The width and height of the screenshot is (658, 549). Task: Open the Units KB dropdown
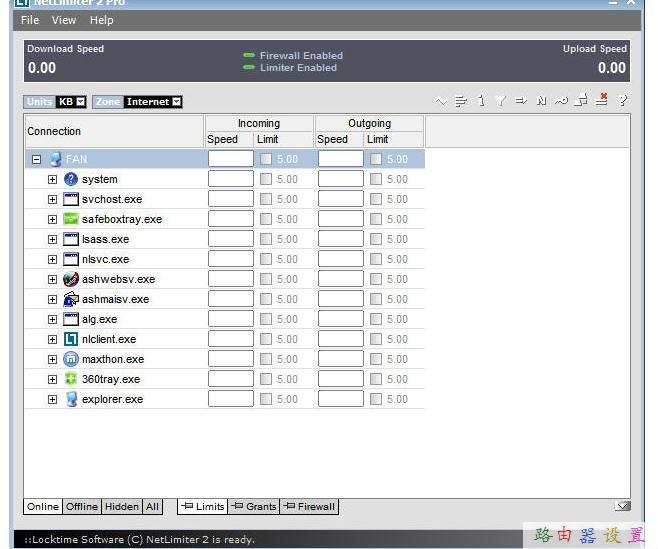coord(72,102)
